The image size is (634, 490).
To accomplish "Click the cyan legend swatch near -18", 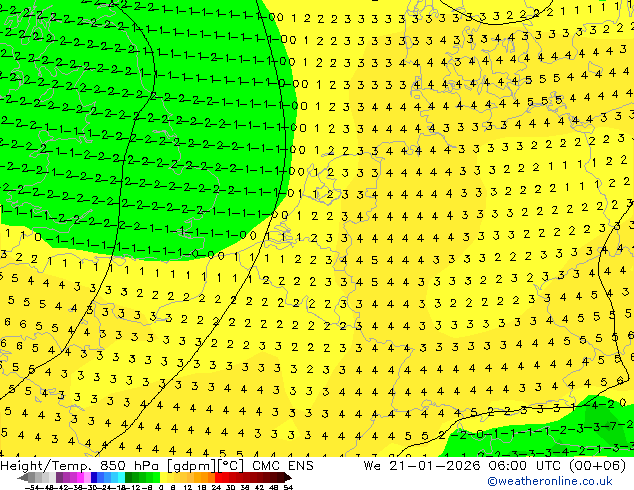I will (121, 478).
